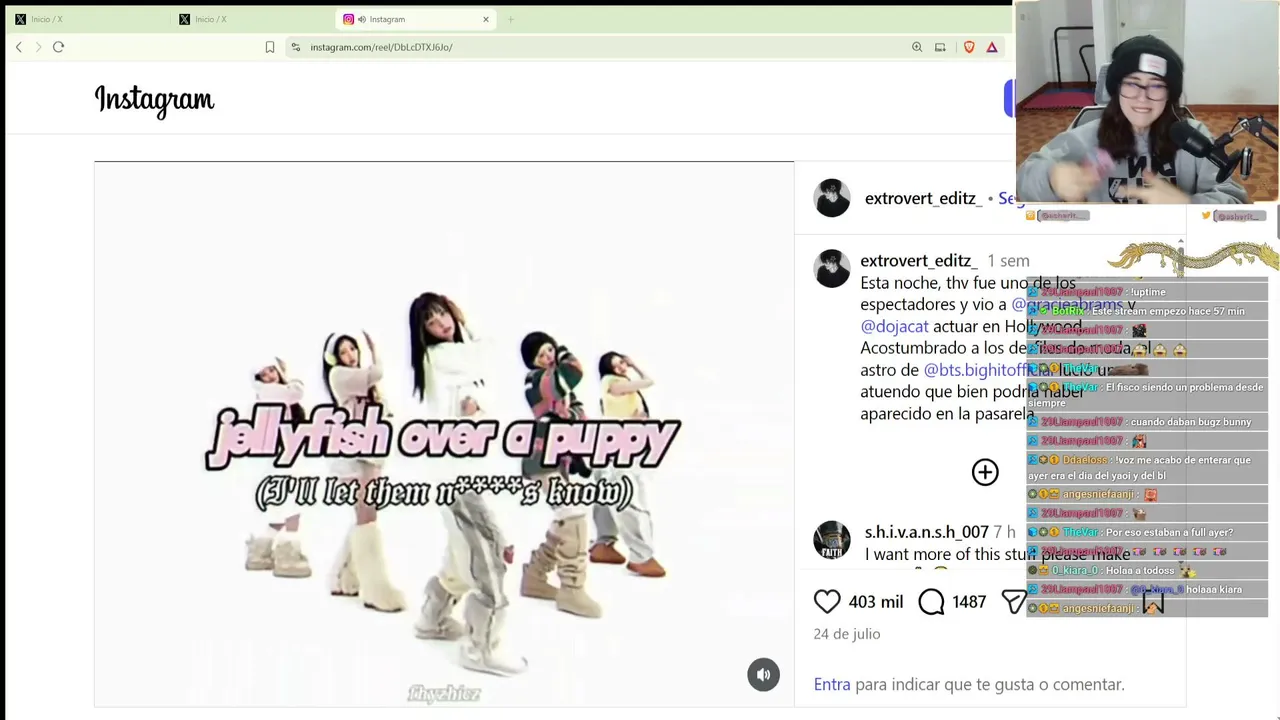1280x720 pixels.
Task: Open a new browser tab
Action: [510, 19]
